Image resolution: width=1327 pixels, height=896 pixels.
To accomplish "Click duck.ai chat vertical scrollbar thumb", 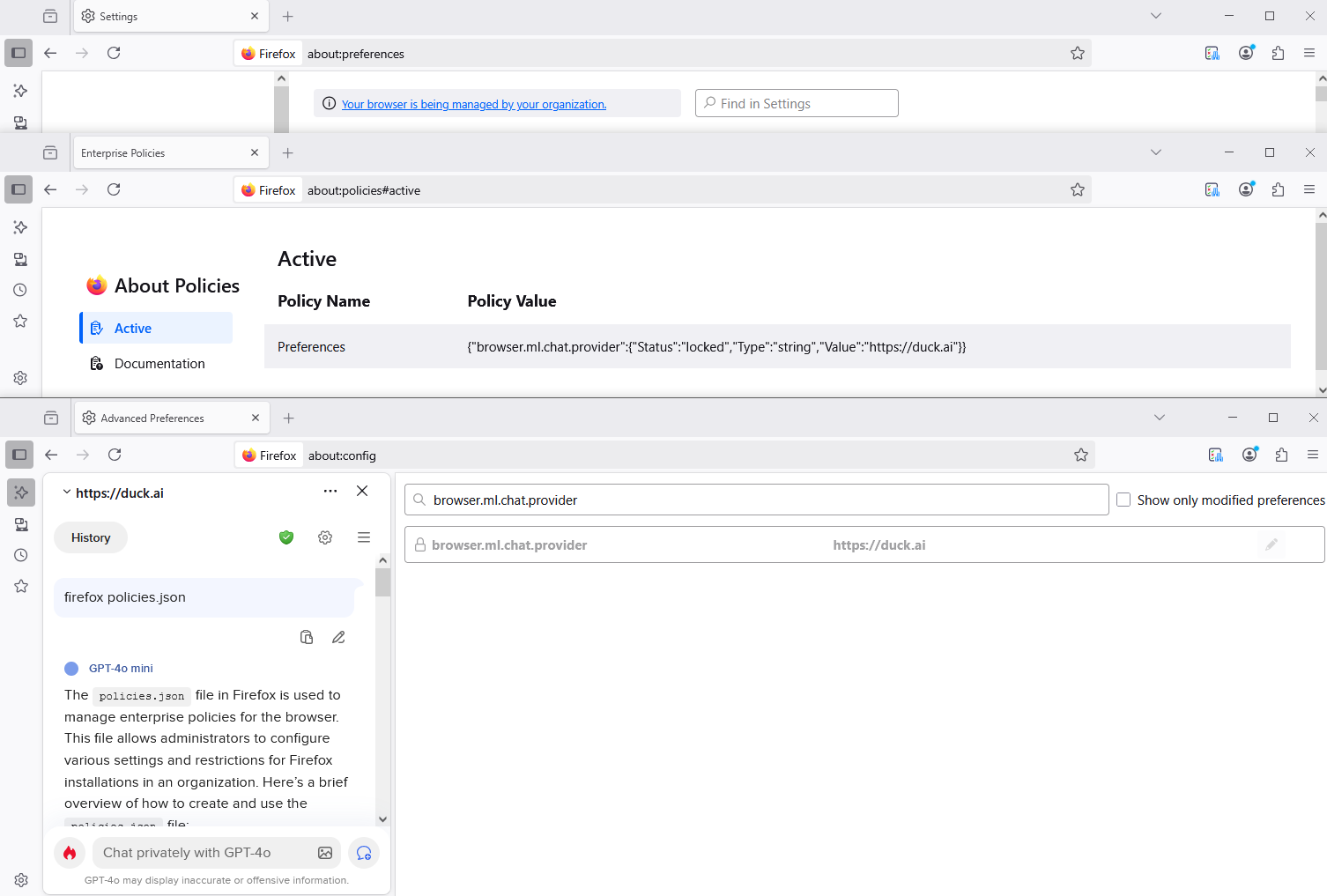I will click(382, 582).
